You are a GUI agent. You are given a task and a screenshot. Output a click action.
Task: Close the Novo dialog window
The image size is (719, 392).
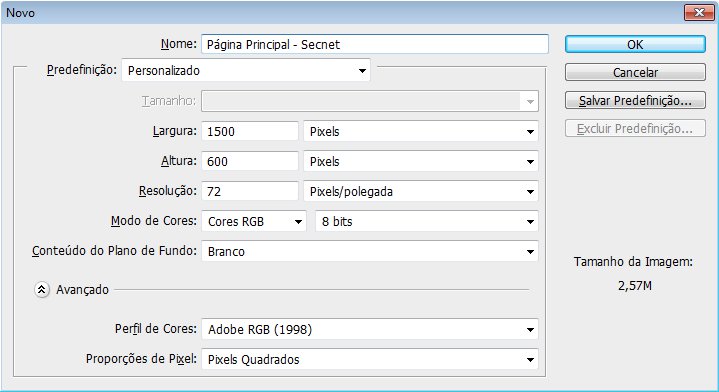(699, 13)
